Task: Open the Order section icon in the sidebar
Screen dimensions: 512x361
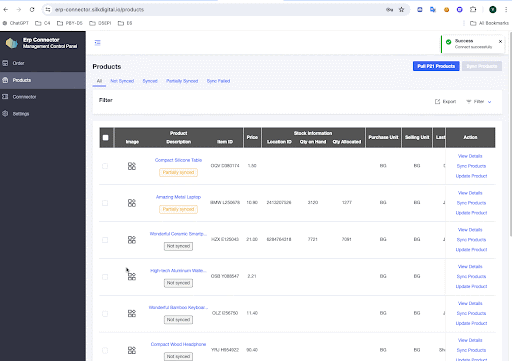Action: tap(5, 63)
